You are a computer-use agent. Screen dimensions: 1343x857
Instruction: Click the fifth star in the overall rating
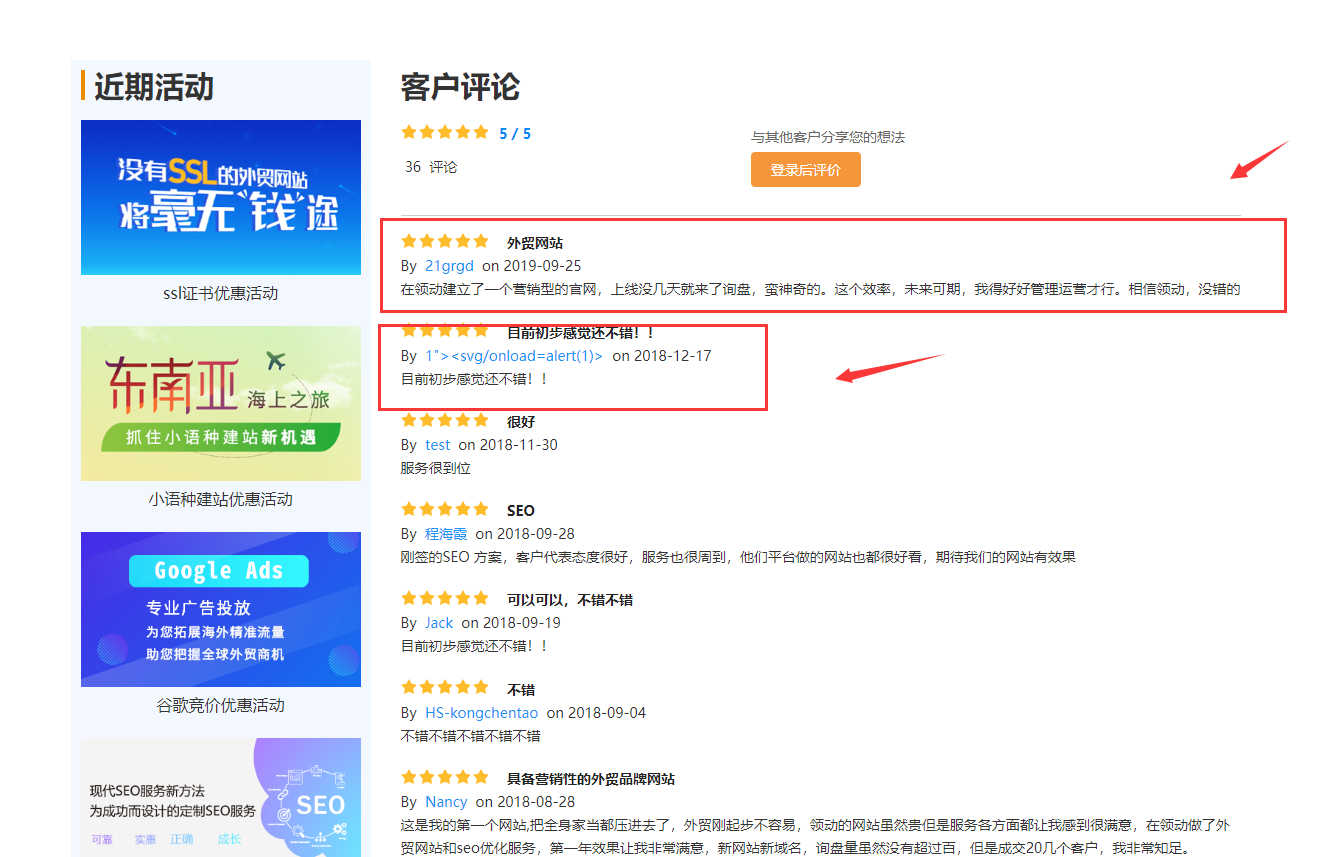482,131
